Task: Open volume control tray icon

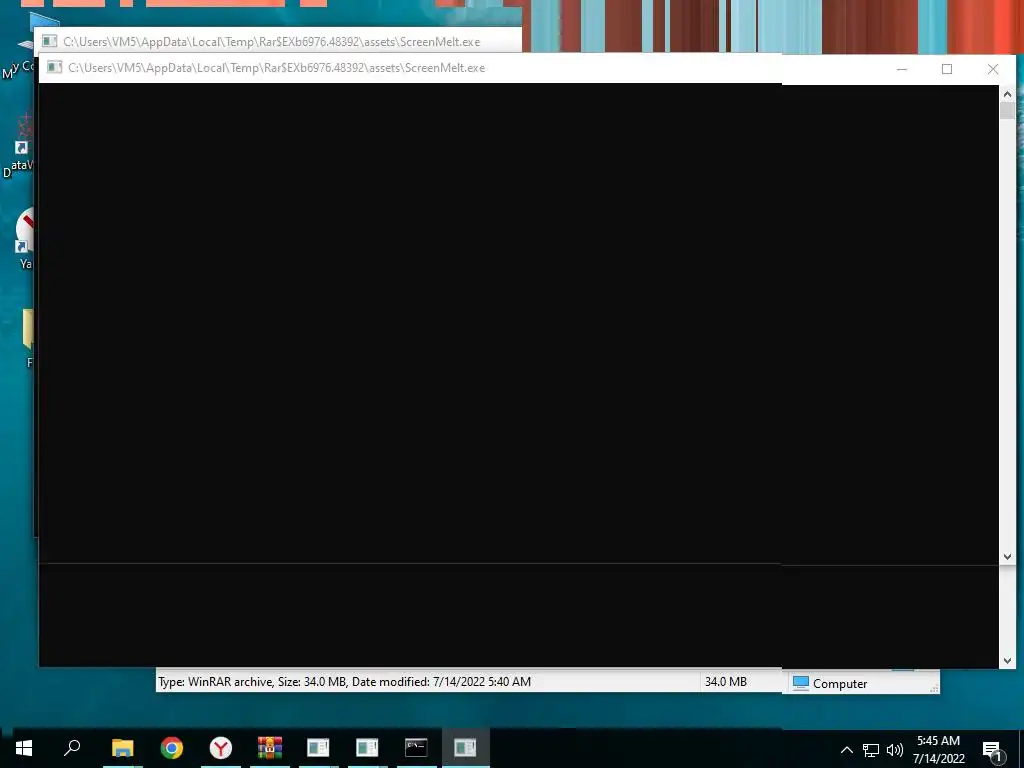Action: tap(895, 750)
